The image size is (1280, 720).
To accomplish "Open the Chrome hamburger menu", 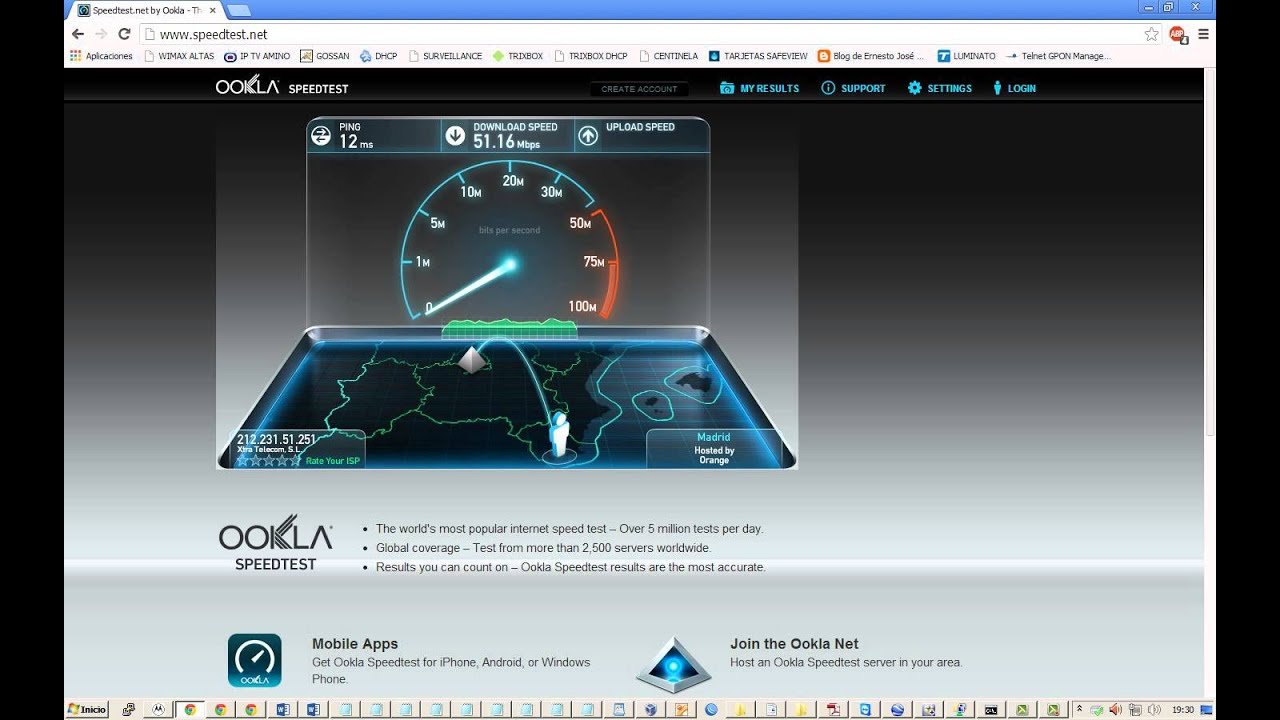I will (1203, 34).
